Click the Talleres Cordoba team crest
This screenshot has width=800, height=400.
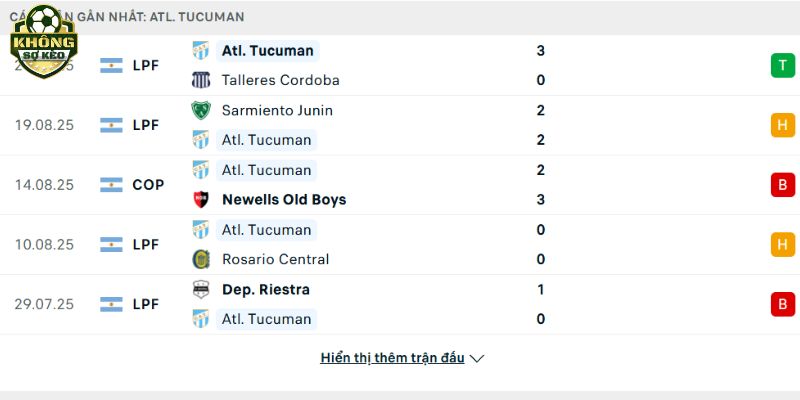pos(201,80)
